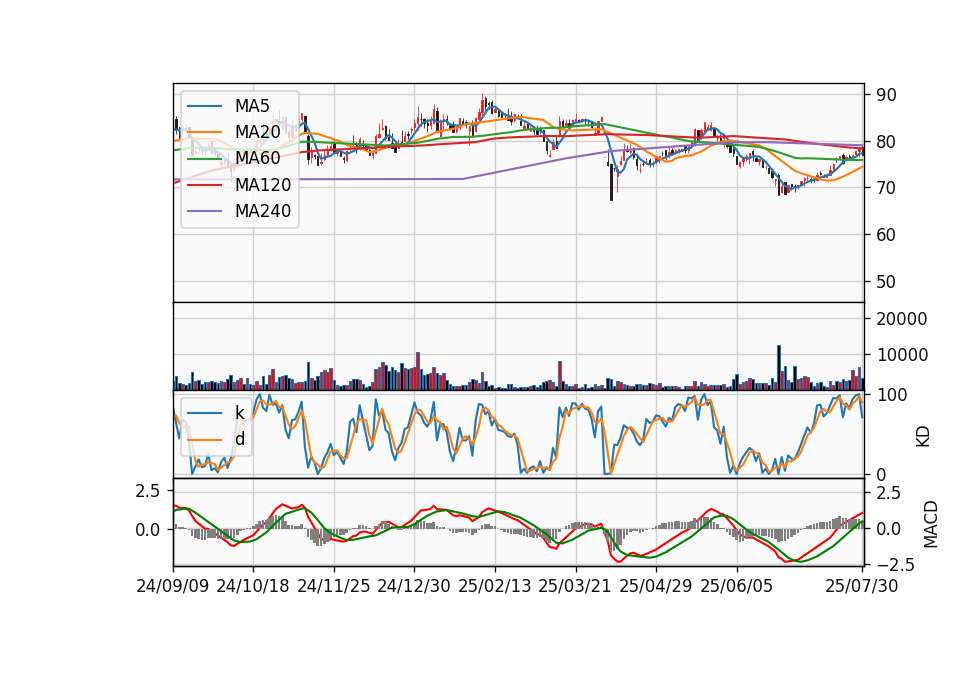Click the price axis value 60

point(886,234)
